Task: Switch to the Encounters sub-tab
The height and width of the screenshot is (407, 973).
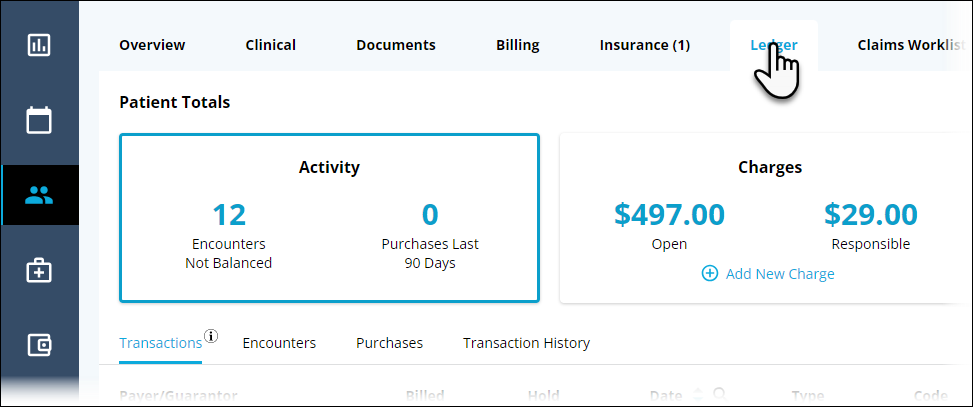Action: point(279,343)
